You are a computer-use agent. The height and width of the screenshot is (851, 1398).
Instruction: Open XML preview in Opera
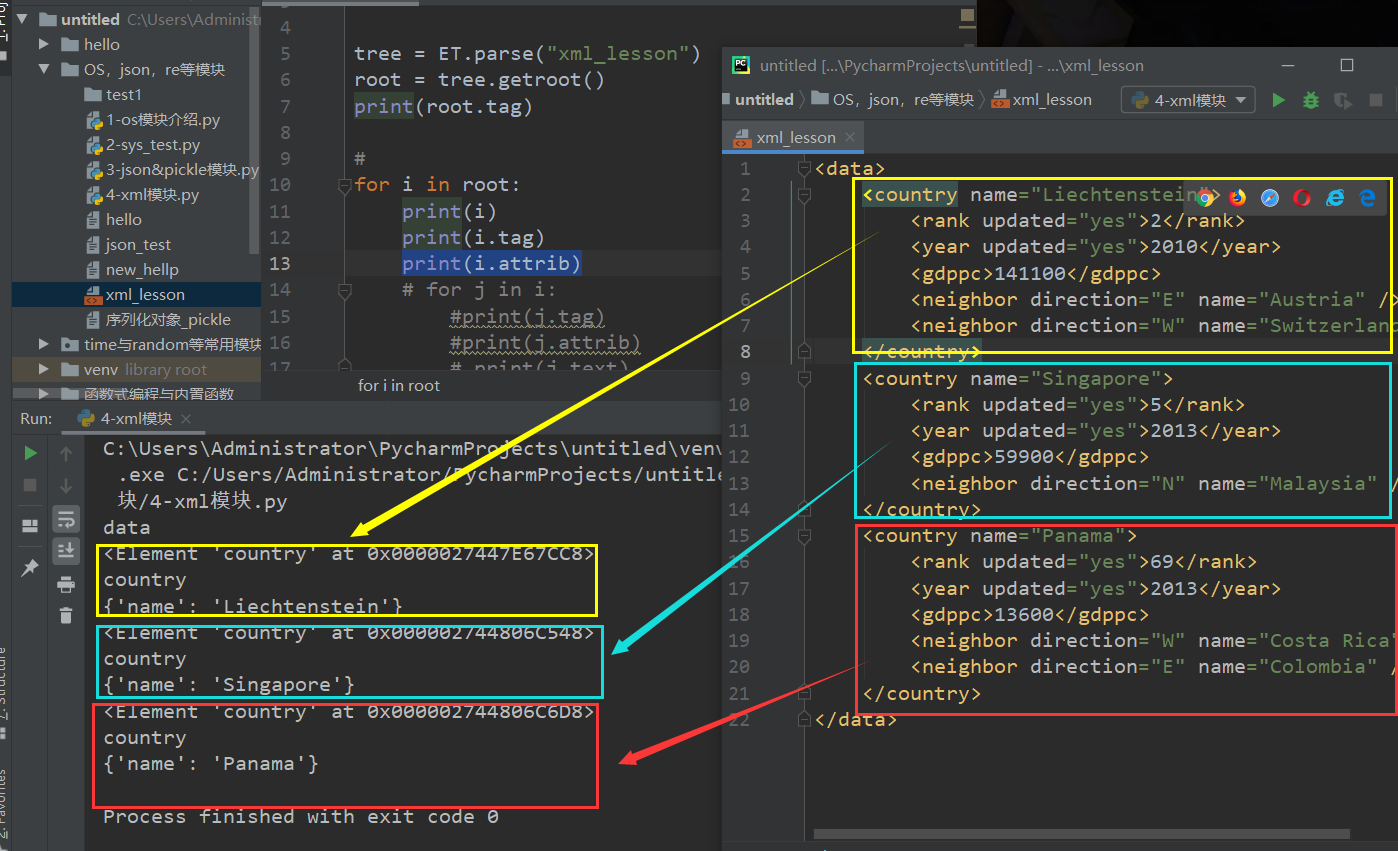(x=1302, y=197)
